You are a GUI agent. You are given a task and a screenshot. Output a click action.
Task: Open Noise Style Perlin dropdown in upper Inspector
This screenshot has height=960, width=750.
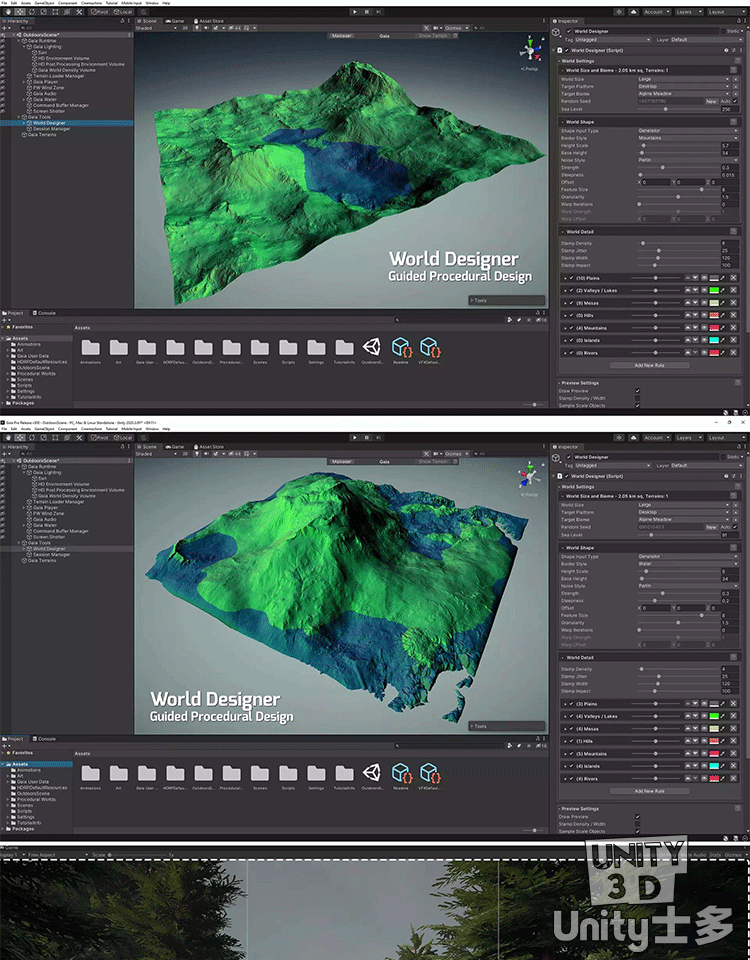click(x=688, y=160)
